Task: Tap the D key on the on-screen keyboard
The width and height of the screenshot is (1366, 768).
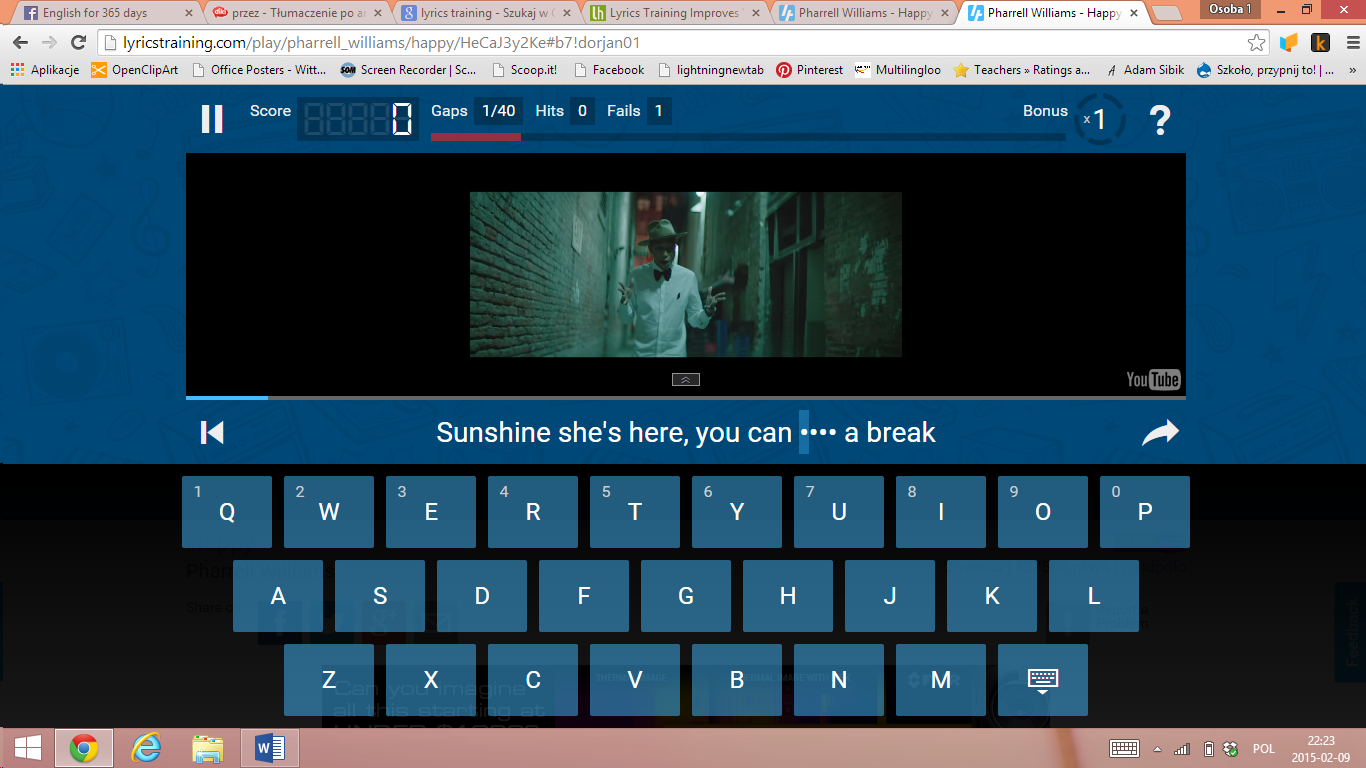Action: [482, 596]
